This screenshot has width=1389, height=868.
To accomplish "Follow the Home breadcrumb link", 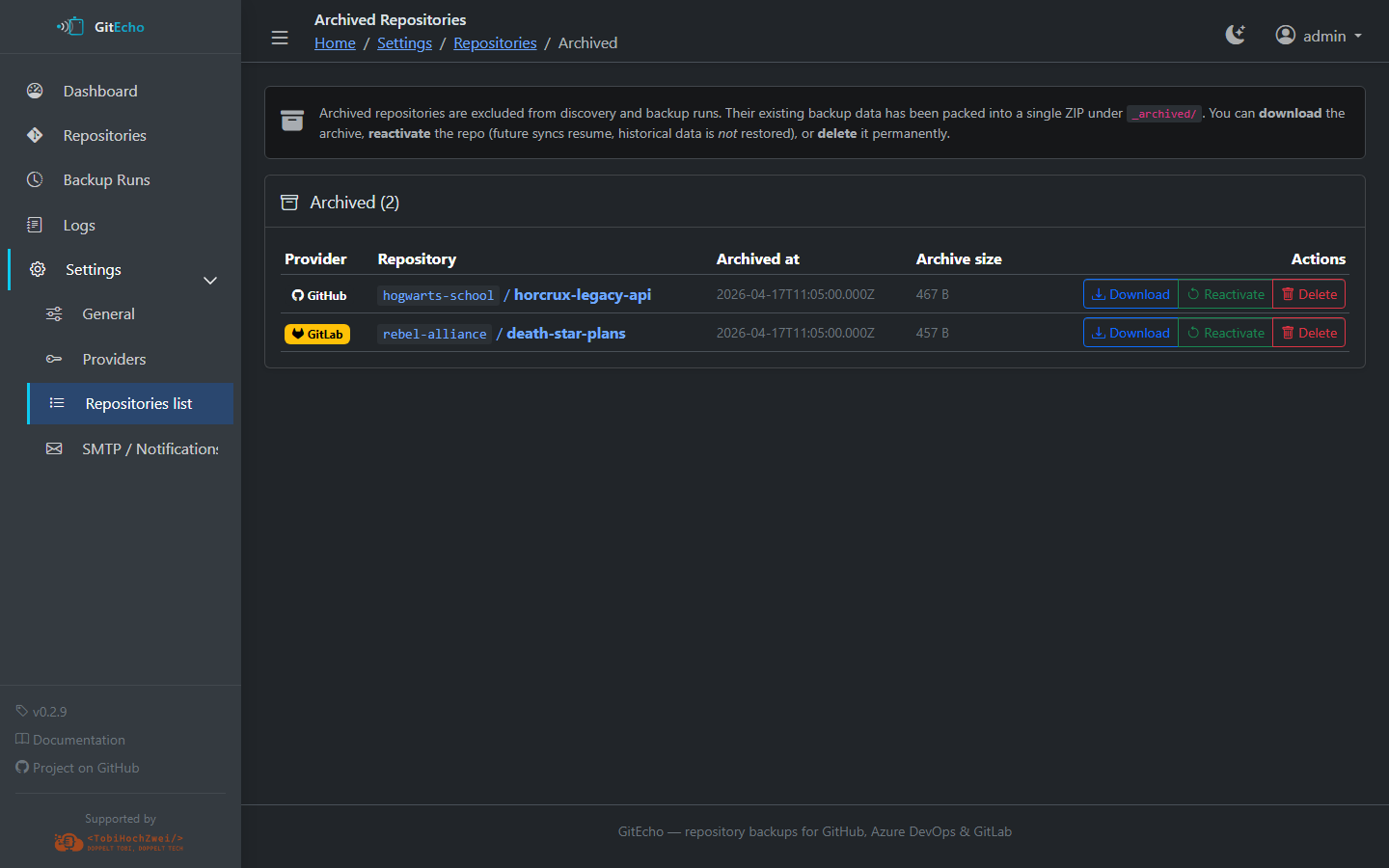I will click(335, 43).
